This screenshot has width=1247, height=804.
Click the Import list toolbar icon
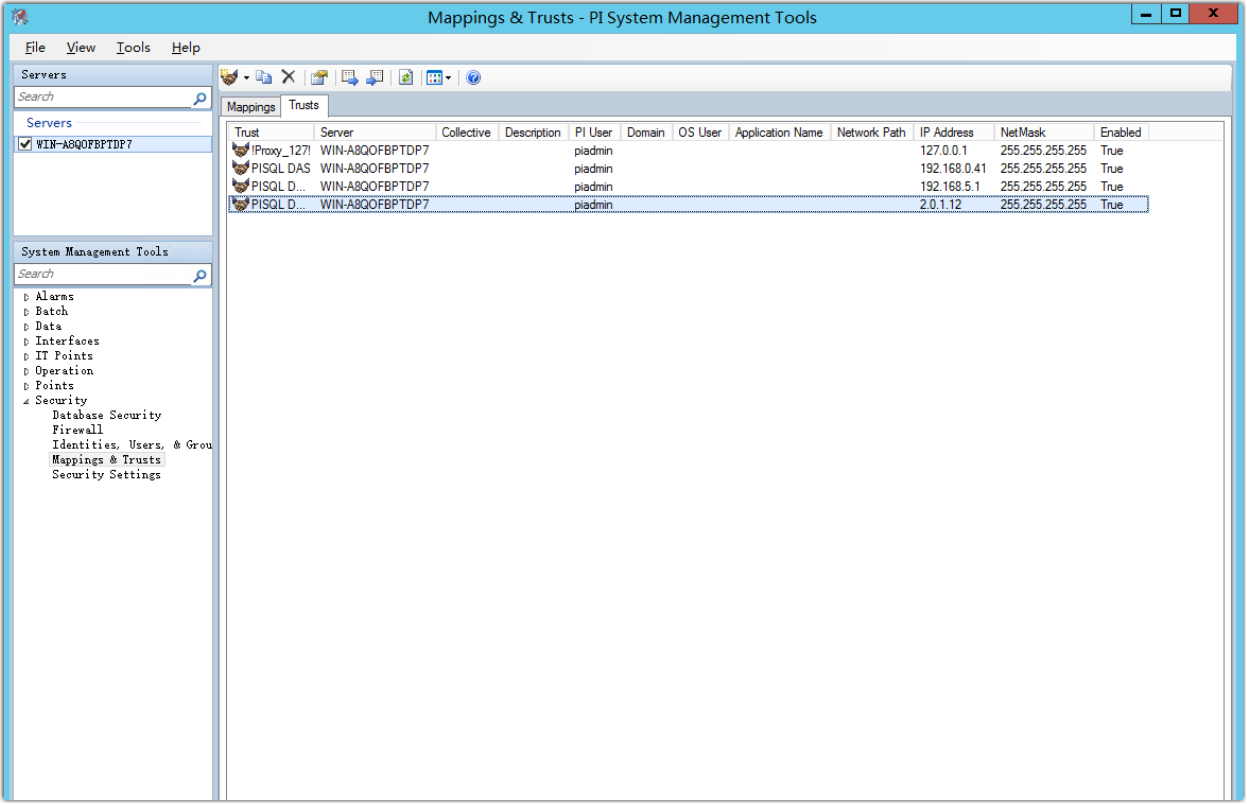point(375,77)
